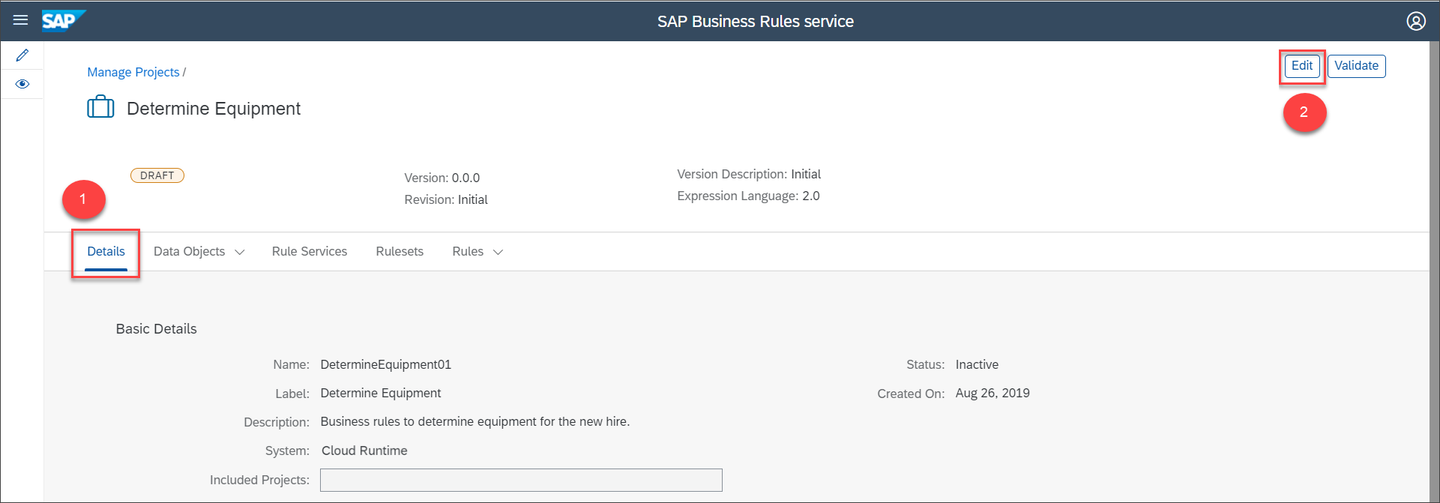
Task: Select the eye view sidebar icon
Action: 22,84
